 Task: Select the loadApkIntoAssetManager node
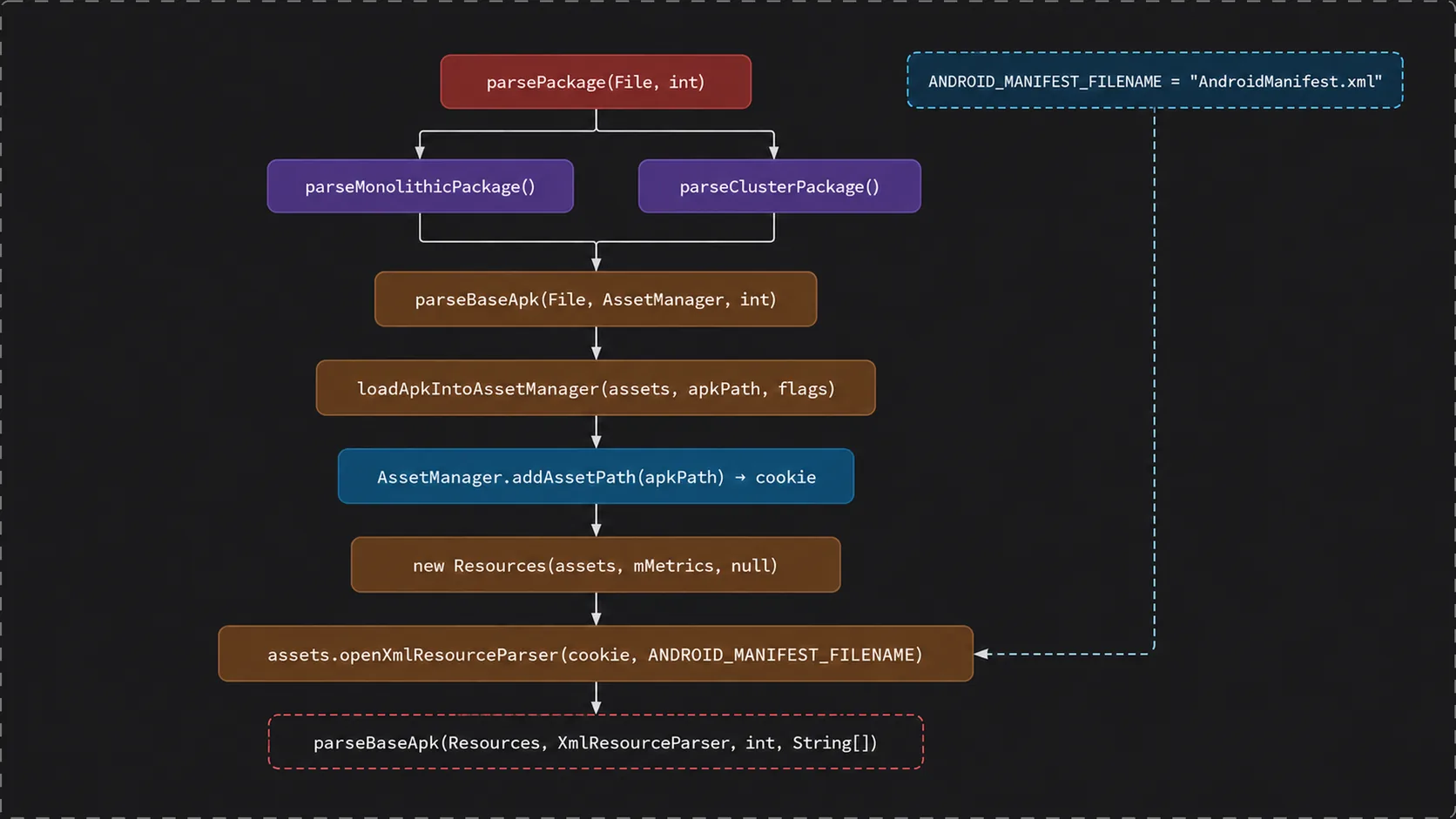point(596,388)
